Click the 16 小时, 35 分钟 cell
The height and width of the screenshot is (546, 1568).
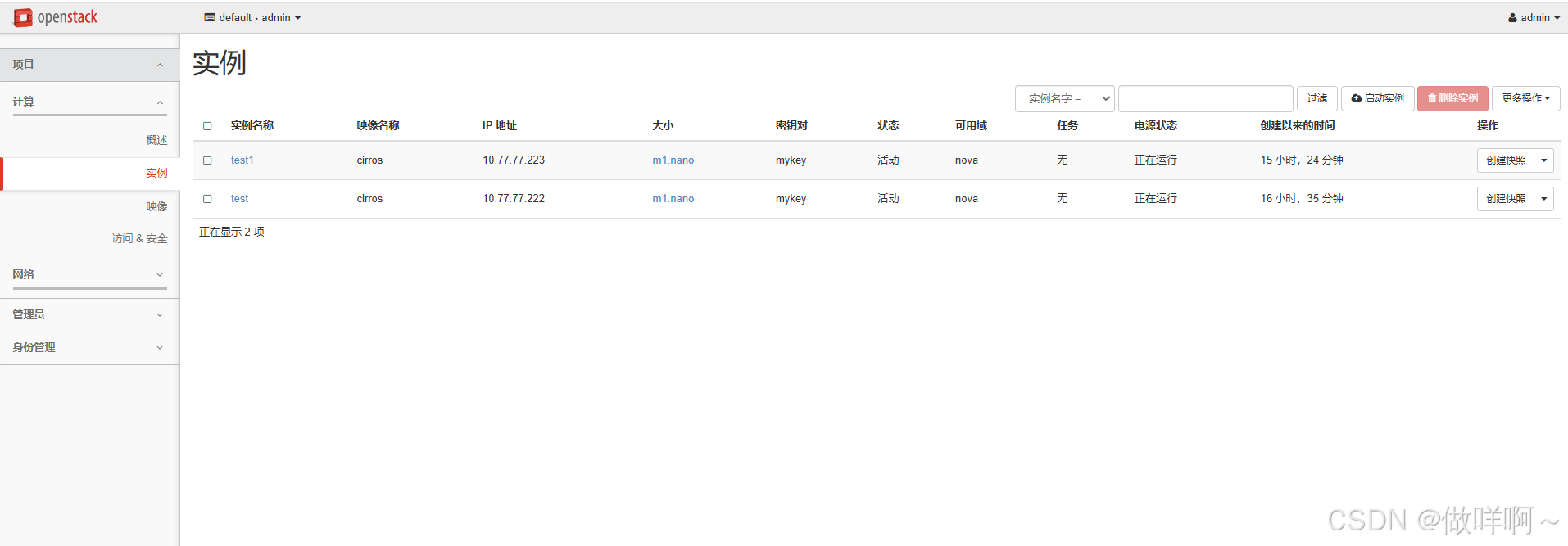(1302, 199)
